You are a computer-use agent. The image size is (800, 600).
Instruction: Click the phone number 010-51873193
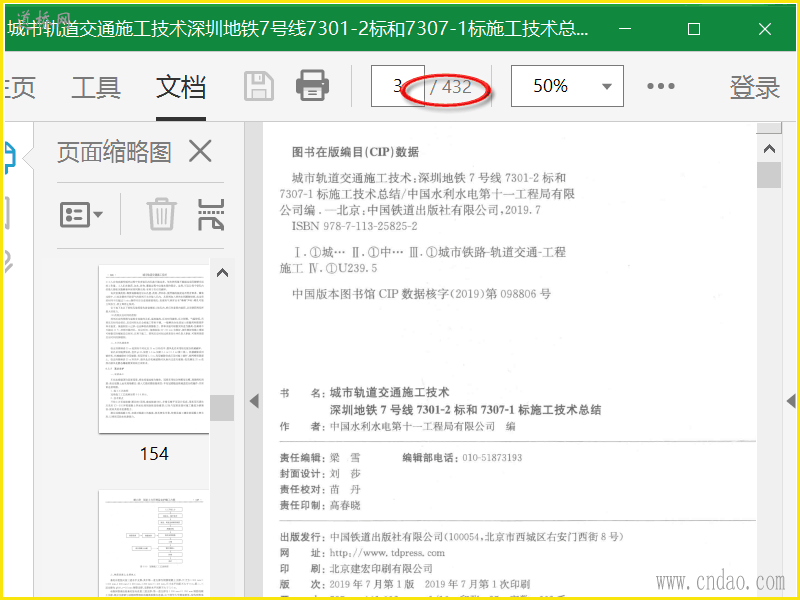coord(492,458)
